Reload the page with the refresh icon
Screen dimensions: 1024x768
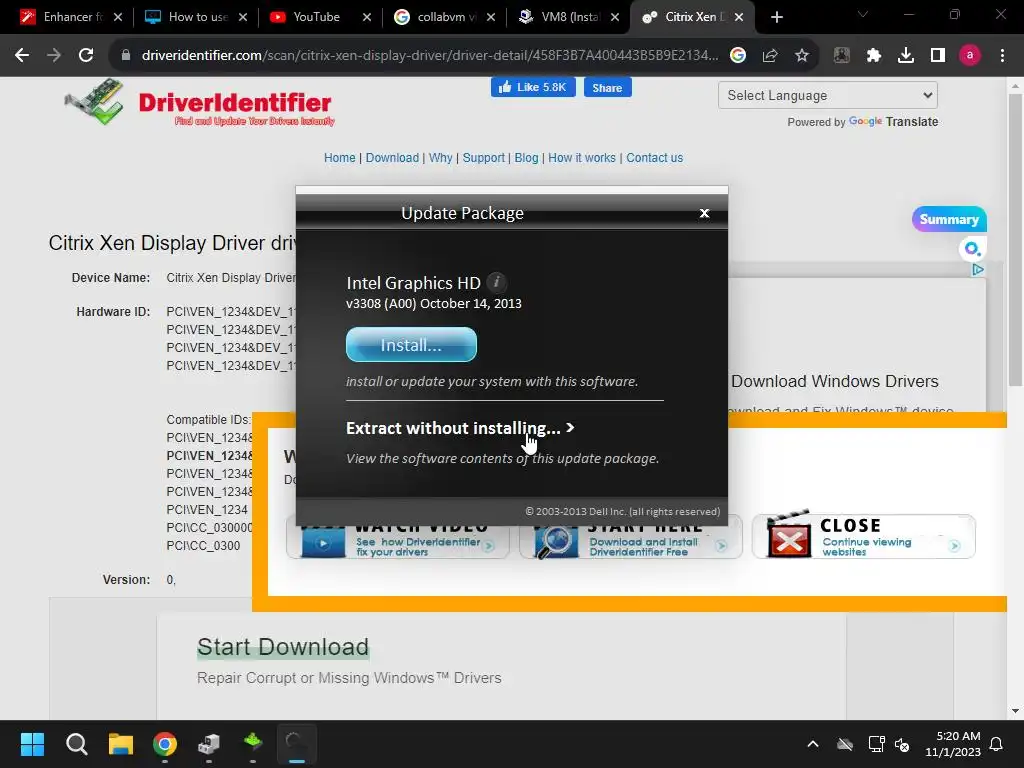86,56
